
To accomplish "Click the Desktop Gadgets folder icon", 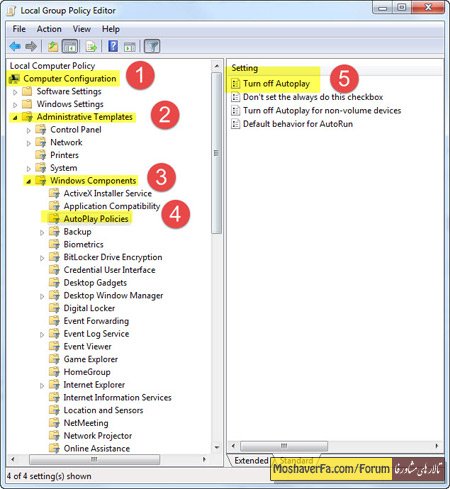I will tap(54, 283).
